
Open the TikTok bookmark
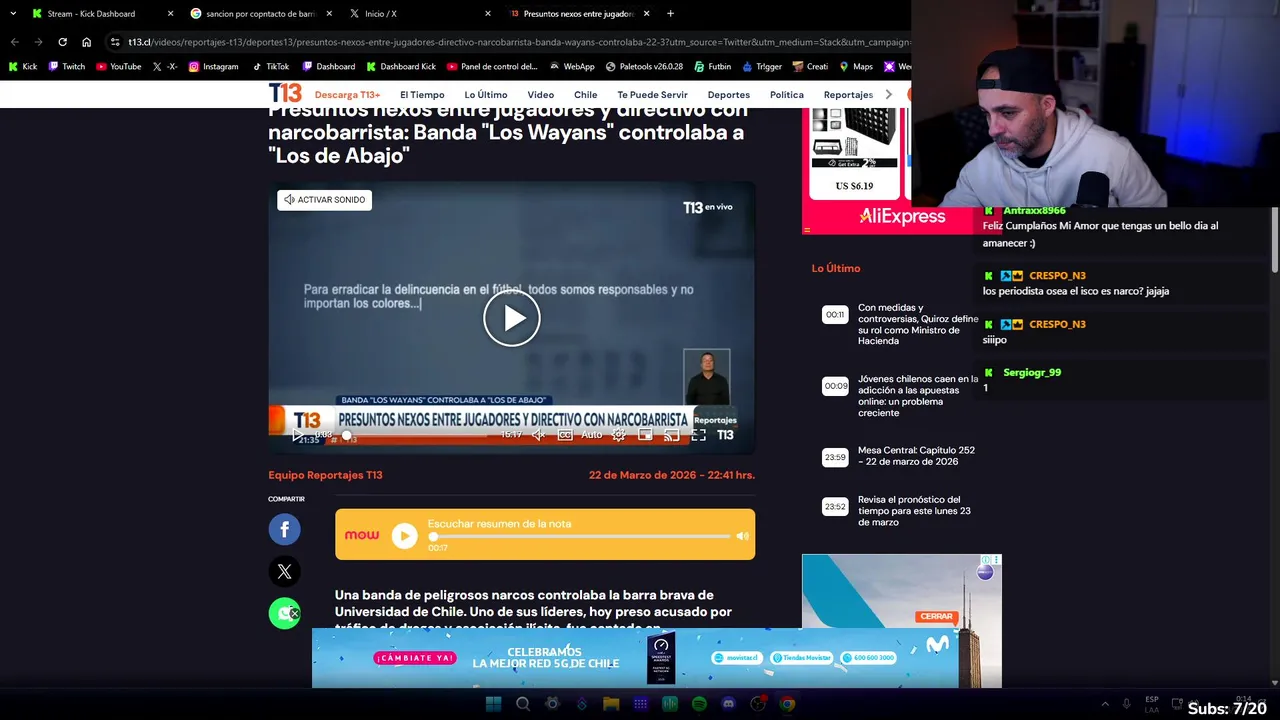[x=271, y=67]
